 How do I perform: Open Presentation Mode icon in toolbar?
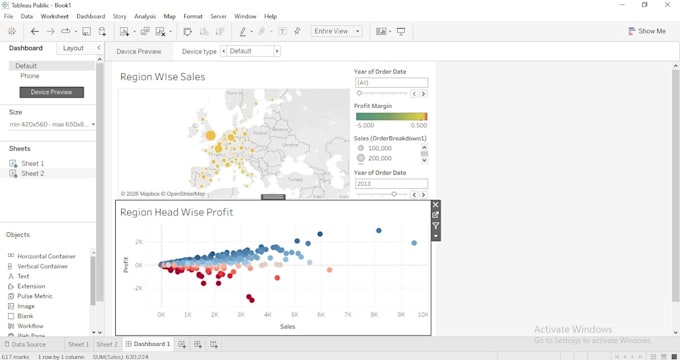click(401, 31)
